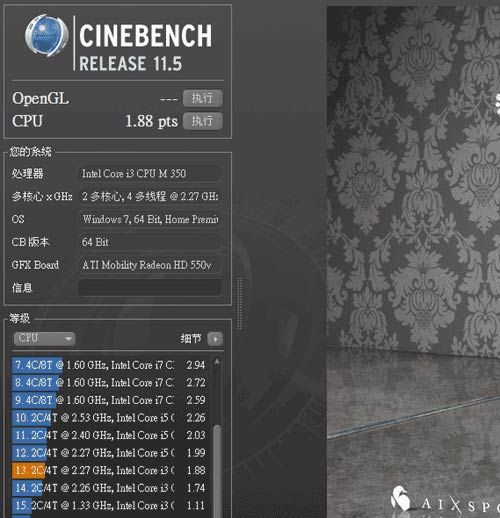This screenshot has height=518, width=500.
Task: Select ranking row 8 with score 2.72
Action: pos(110,383)
